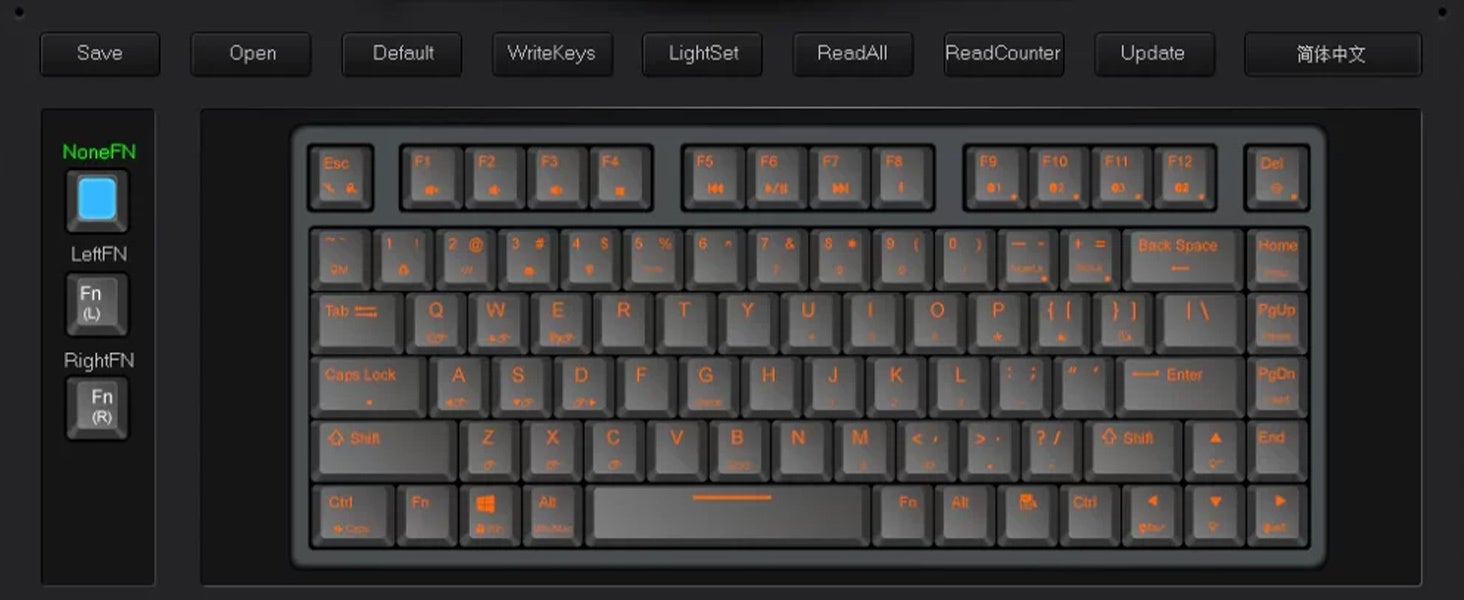Image resolution: width=1464 pixels, height=600 pixels.
Task: Click the WriteKeys button
Action: [x=552, y=54]
